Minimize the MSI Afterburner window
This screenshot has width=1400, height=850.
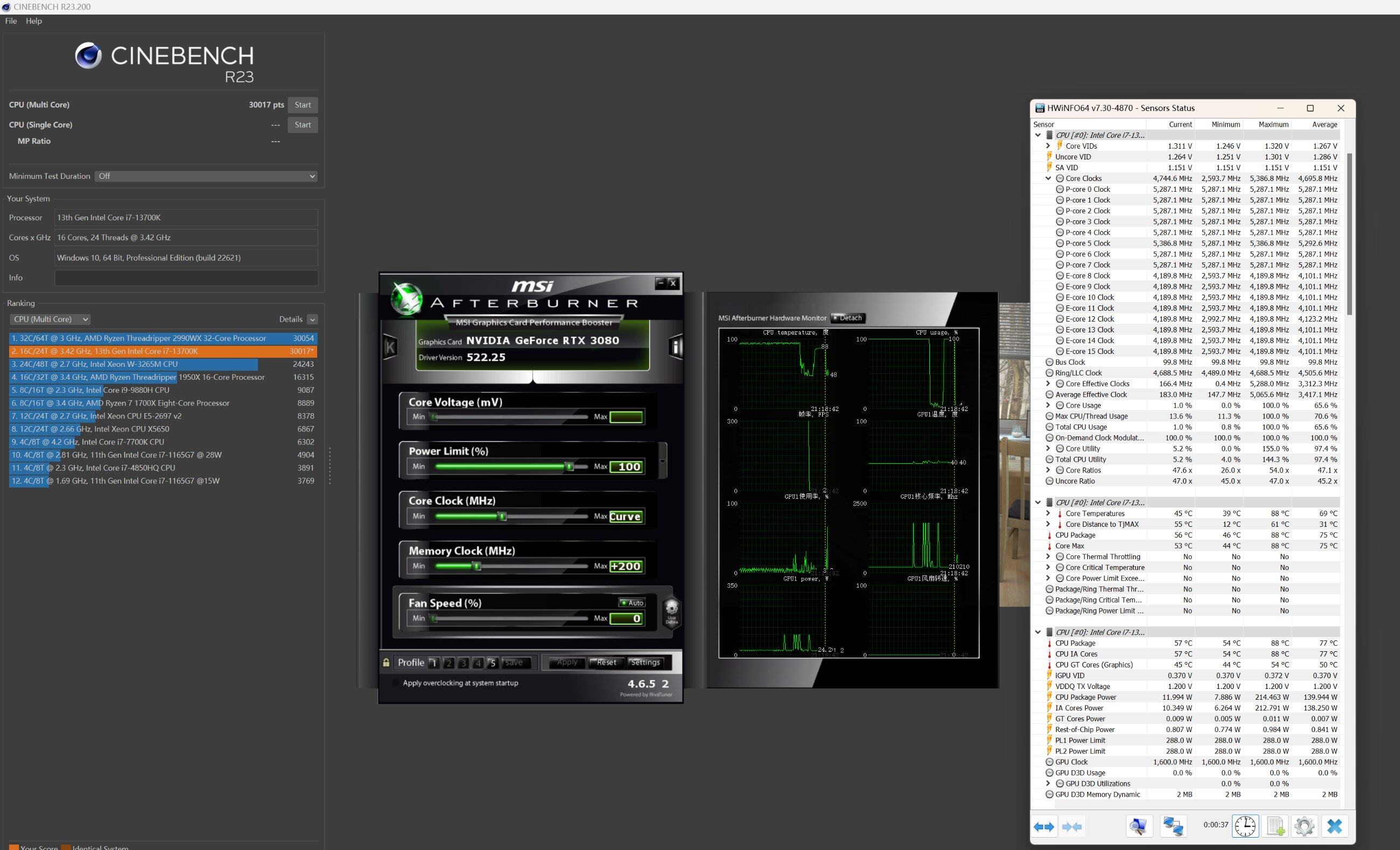[660, 283]
